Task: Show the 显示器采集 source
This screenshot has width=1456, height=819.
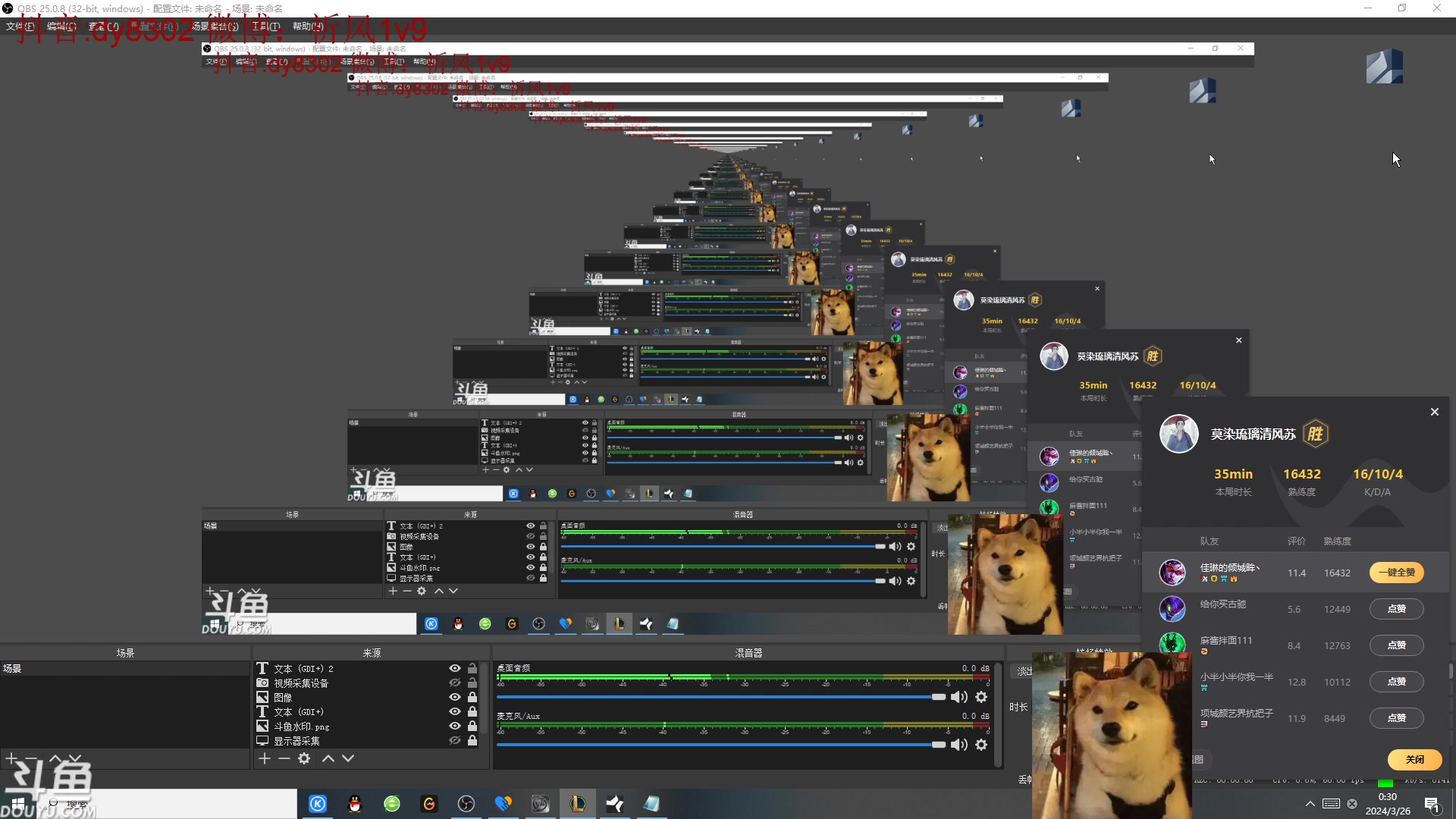Action: [455, 740]
